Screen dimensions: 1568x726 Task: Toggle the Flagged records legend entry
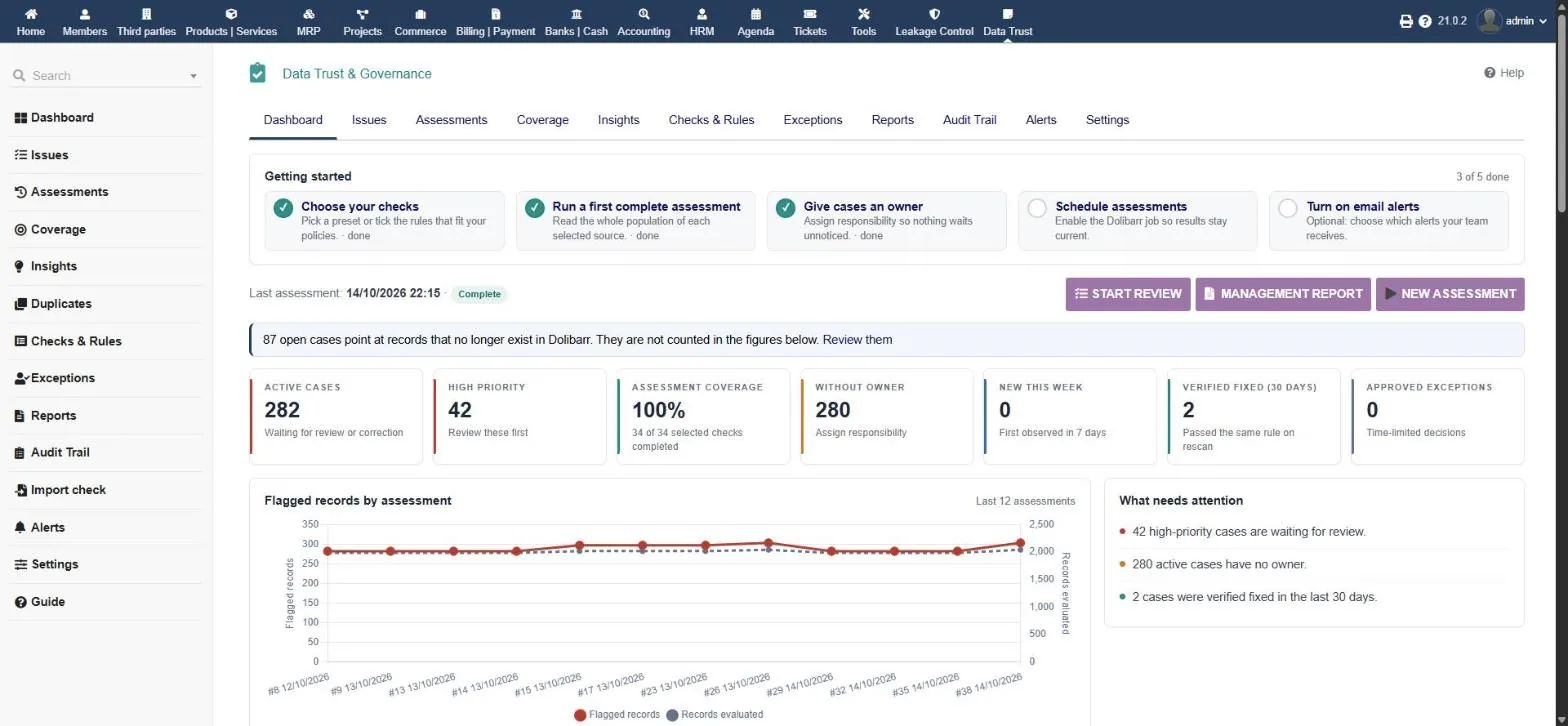click(616, 715)
